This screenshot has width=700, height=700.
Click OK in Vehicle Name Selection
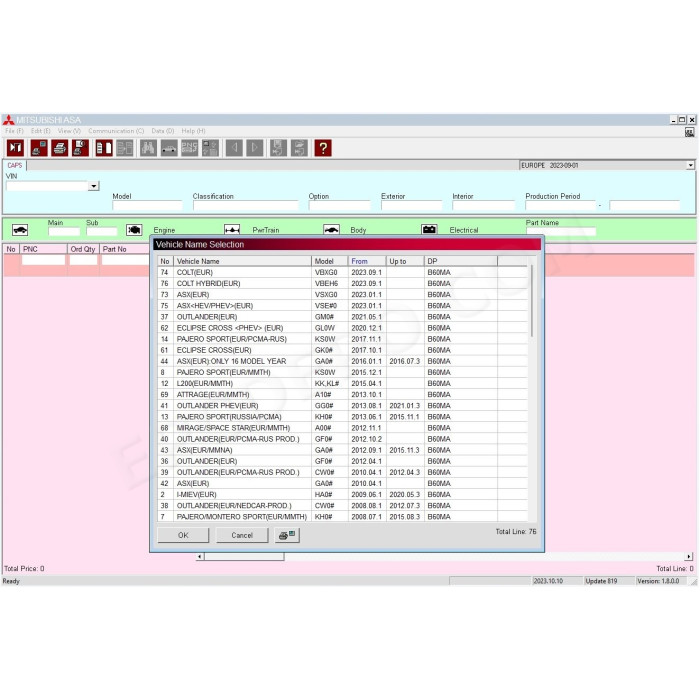(183, 535)
